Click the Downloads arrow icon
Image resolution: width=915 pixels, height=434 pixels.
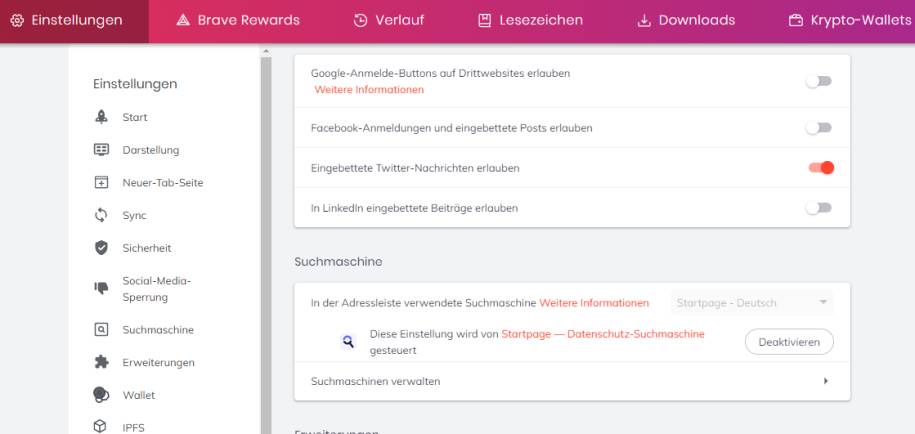coord(644,20)
